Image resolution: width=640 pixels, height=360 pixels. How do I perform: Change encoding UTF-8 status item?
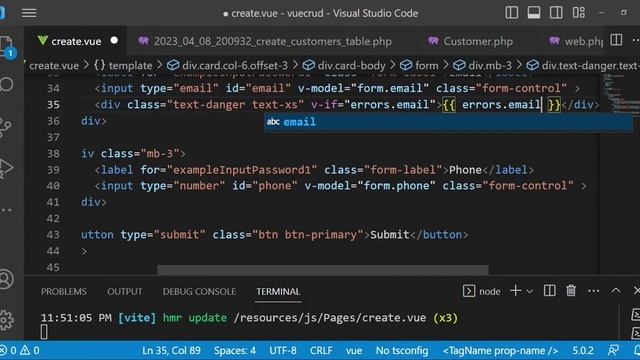tap(283, 350)
